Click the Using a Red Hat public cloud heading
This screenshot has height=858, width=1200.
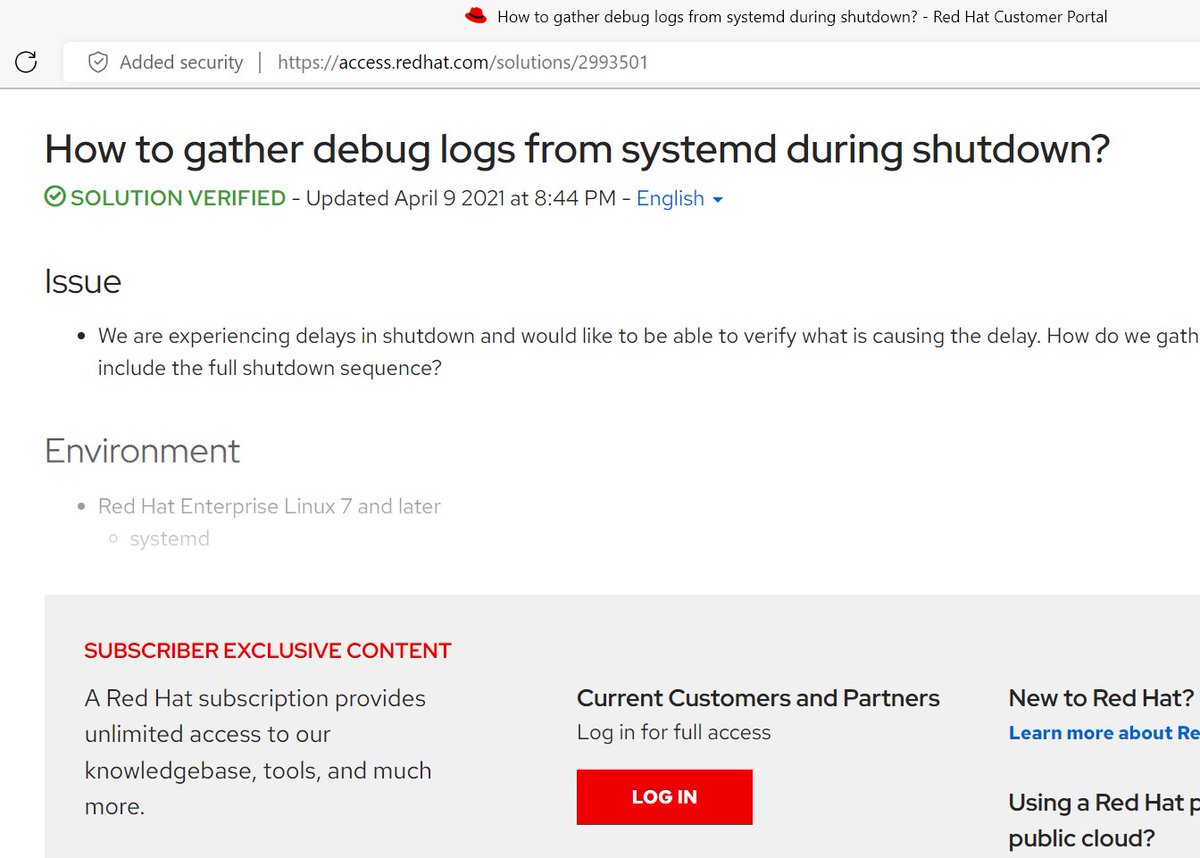pyautogui.click(x=1104, y=820)
